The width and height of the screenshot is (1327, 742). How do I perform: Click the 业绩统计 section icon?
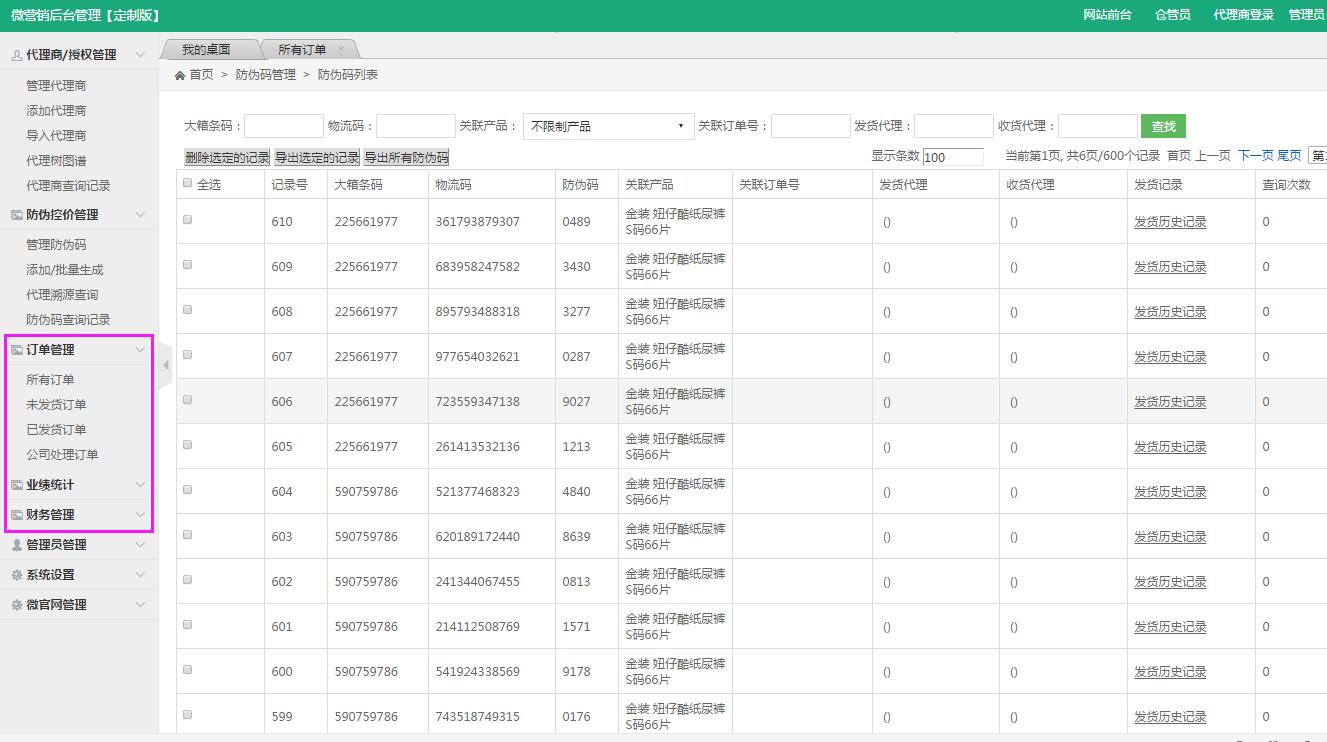point(17,485)
